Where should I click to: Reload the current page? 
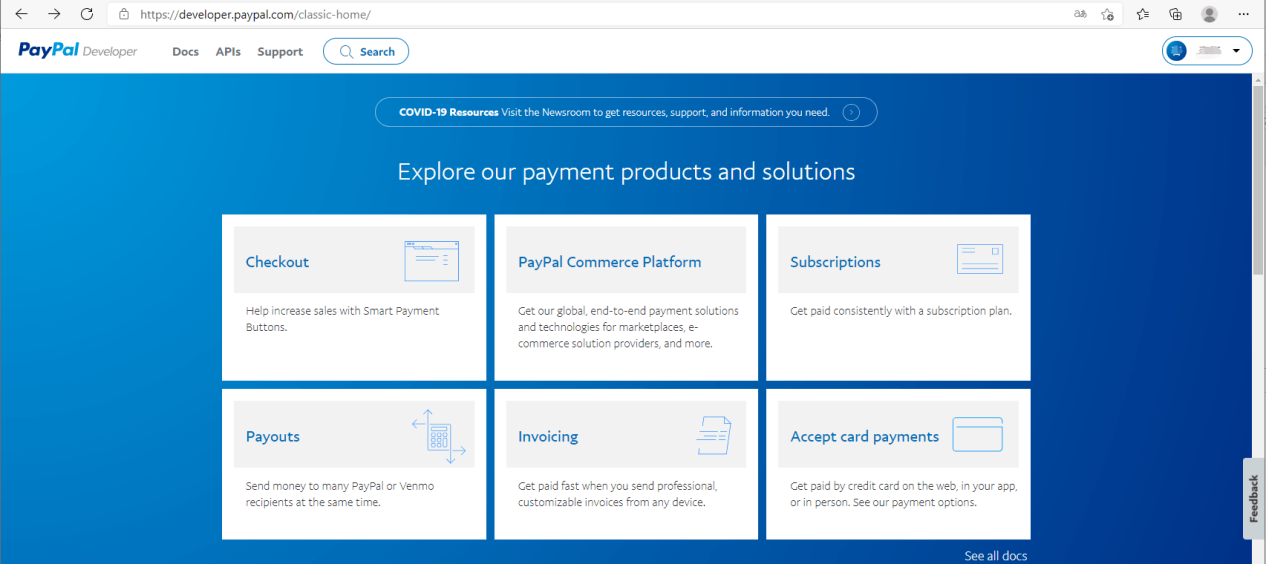coord(87,14)
